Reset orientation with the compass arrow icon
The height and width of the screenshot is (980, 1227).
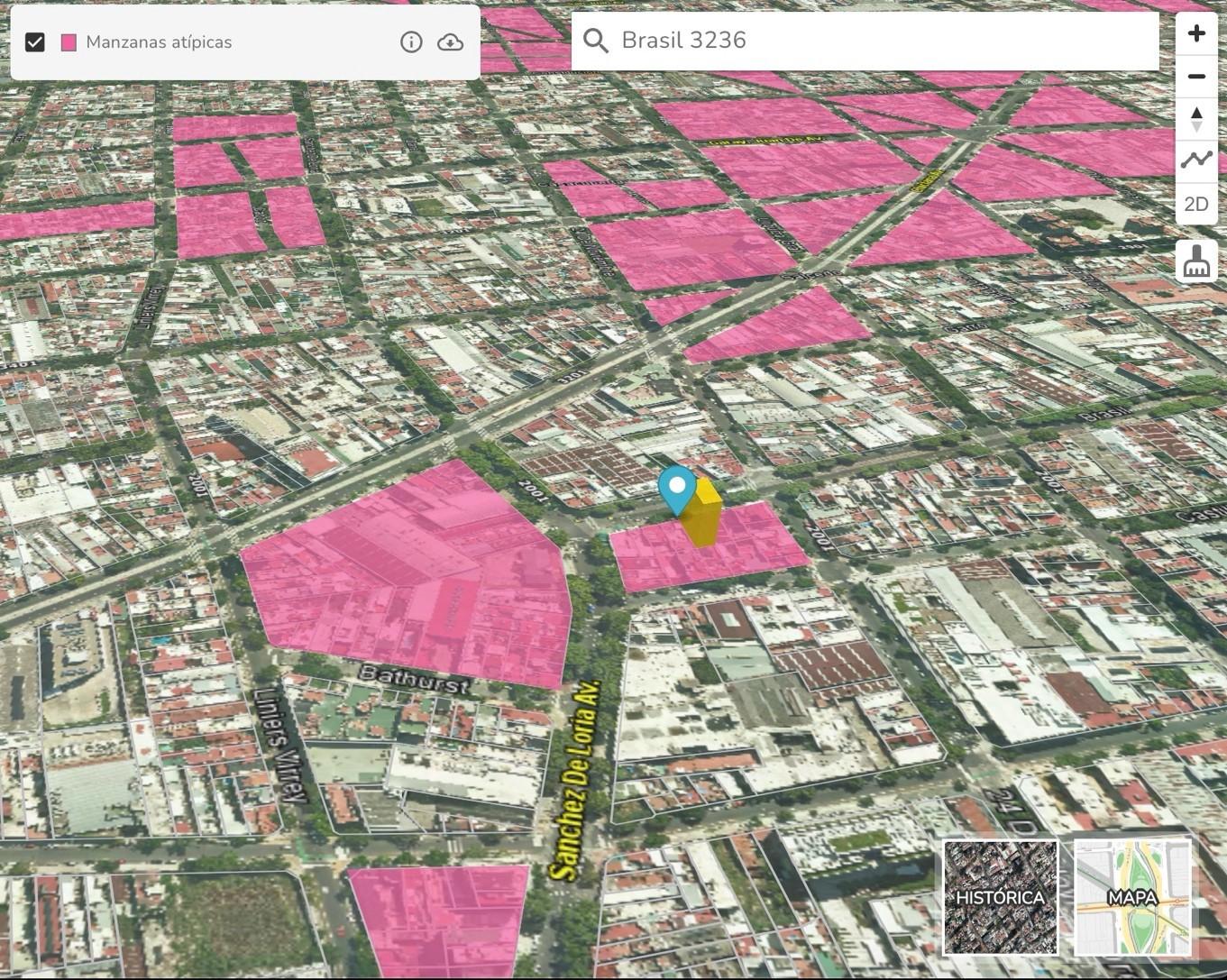tap(1196, 119)
